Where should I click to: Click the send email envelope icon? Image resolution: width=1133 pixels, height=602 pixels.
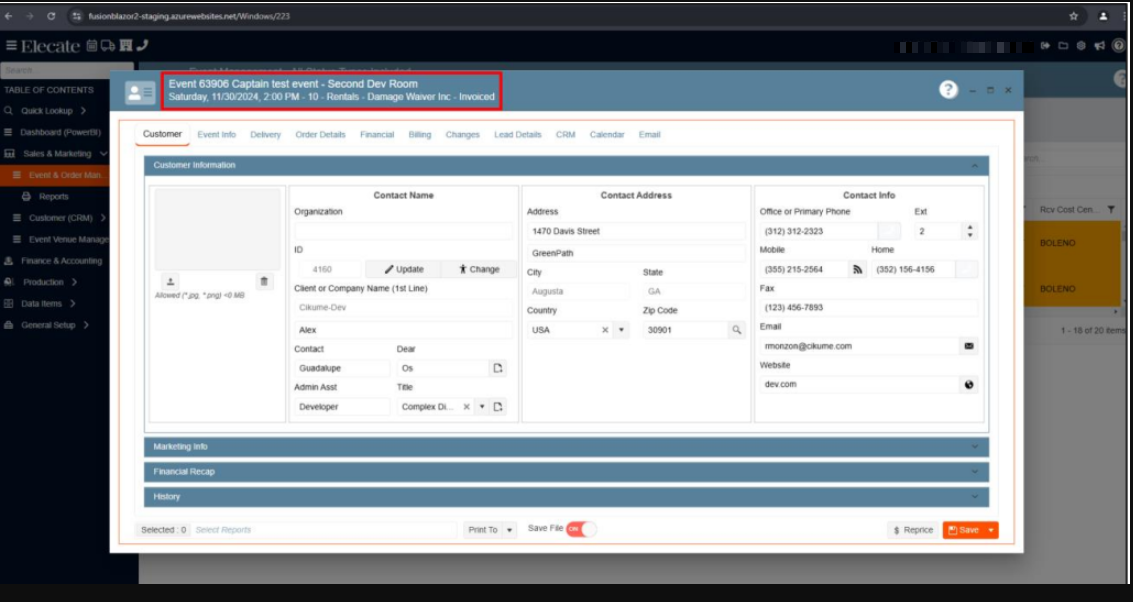pyautogui.click(x=968, y=346)
